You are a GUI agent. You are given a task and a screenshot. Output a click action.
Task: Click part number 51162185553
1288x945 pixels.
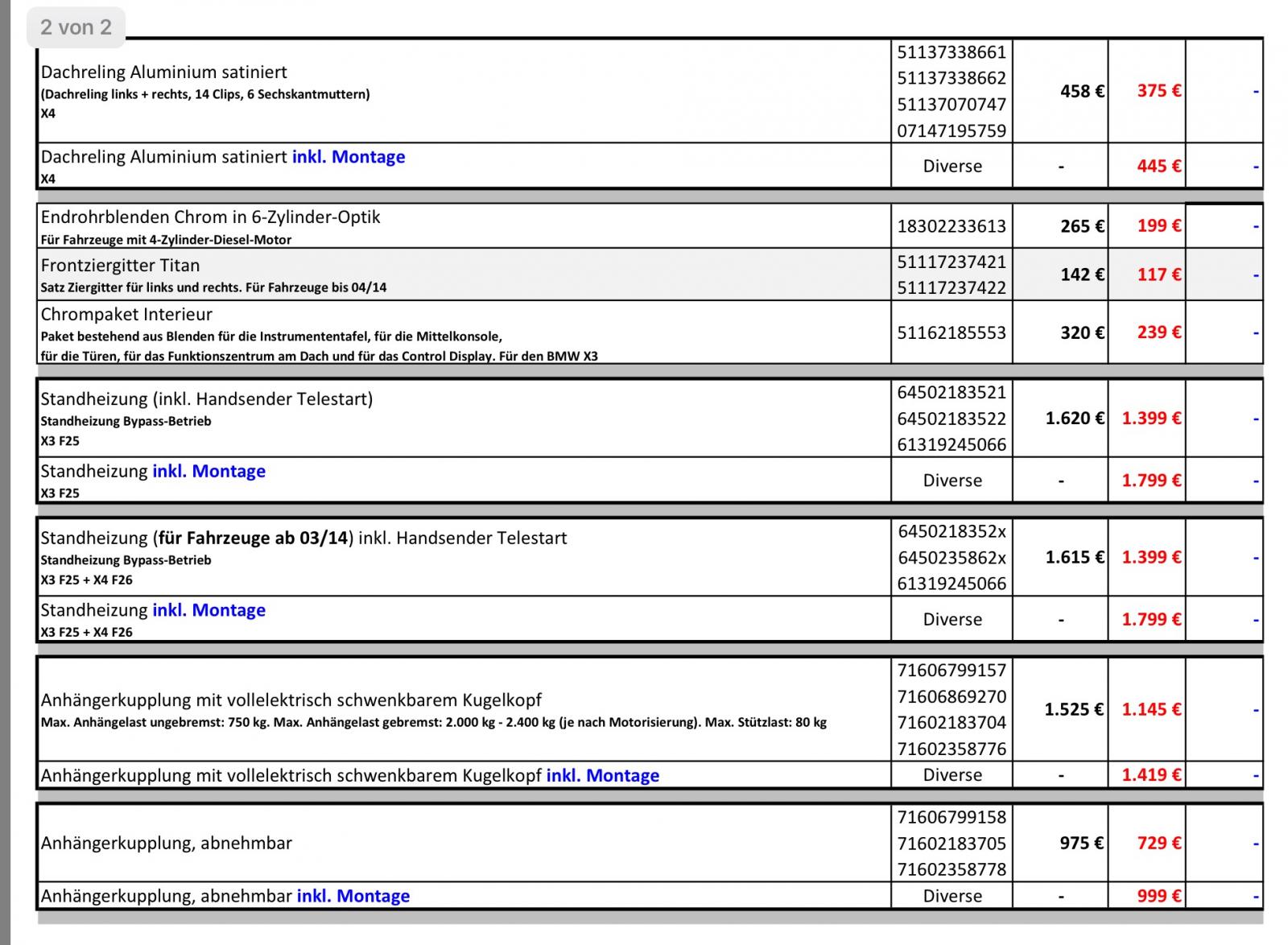952,332
